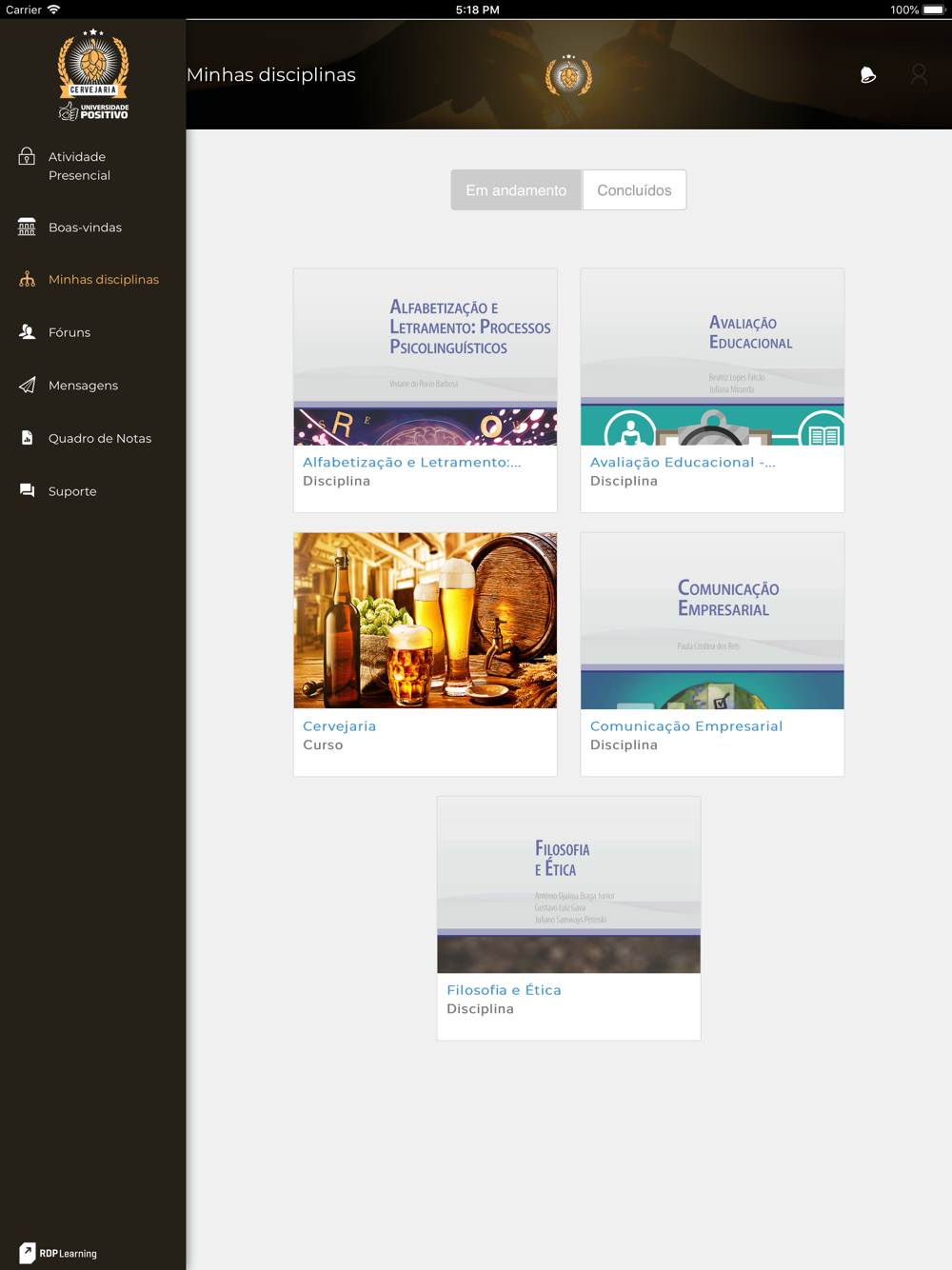Click the Fóruns people icon
This screenshot has width=952, height=1270.
[27, 332]
